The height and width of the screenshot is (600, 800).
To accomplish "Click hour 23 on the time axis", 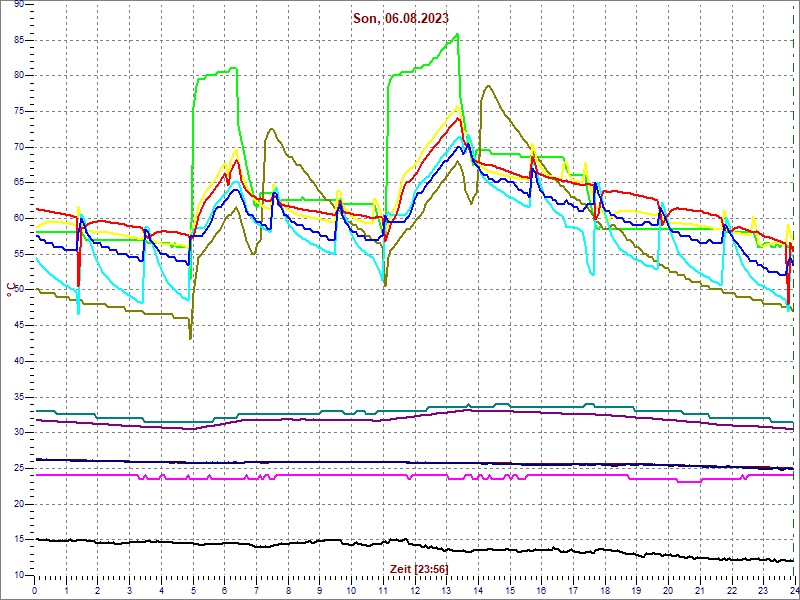I will click(762, 590).
